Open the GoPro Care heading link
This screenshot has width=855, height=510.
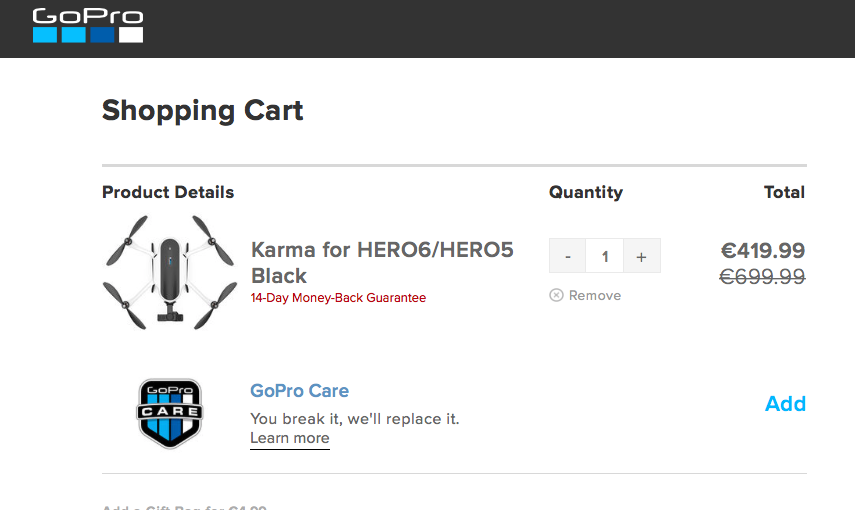tap(299, 391)
